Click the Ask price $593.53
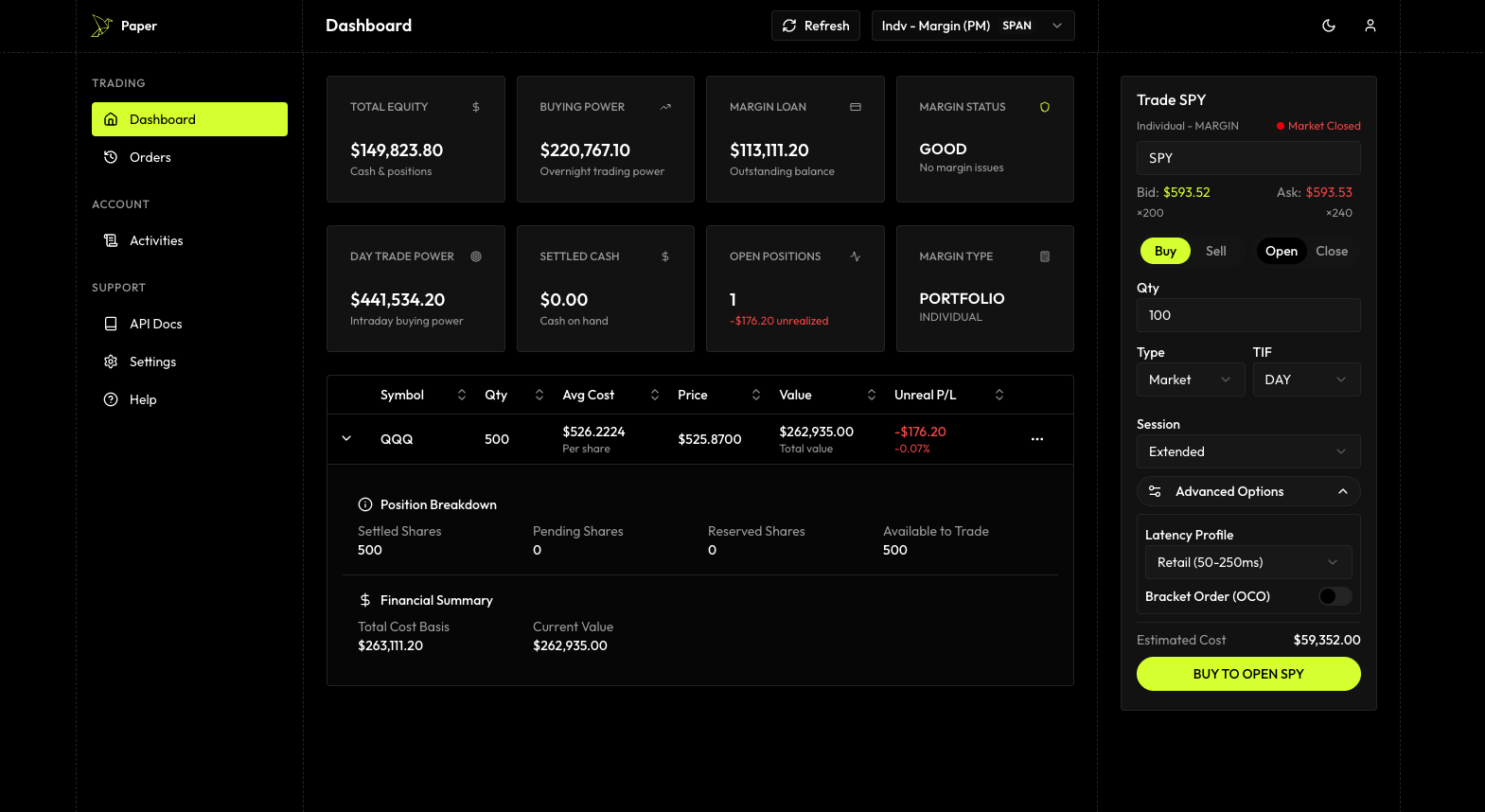This screenshot has height=812, width=1485. pyautogui.click(x=1329, y=192)
